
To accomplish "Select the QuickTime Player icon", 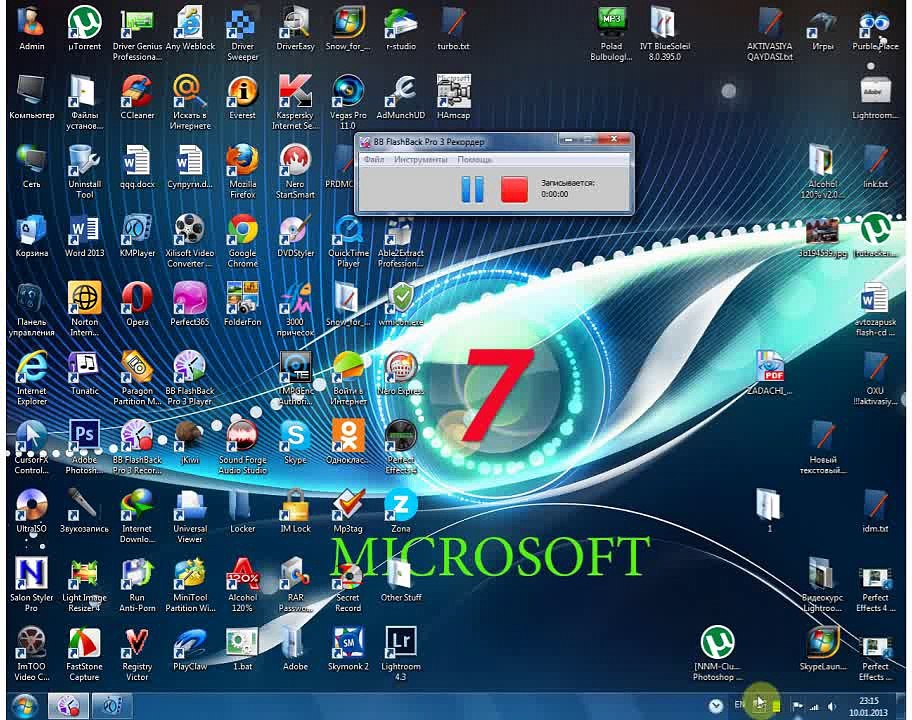I will click(348, 241).
